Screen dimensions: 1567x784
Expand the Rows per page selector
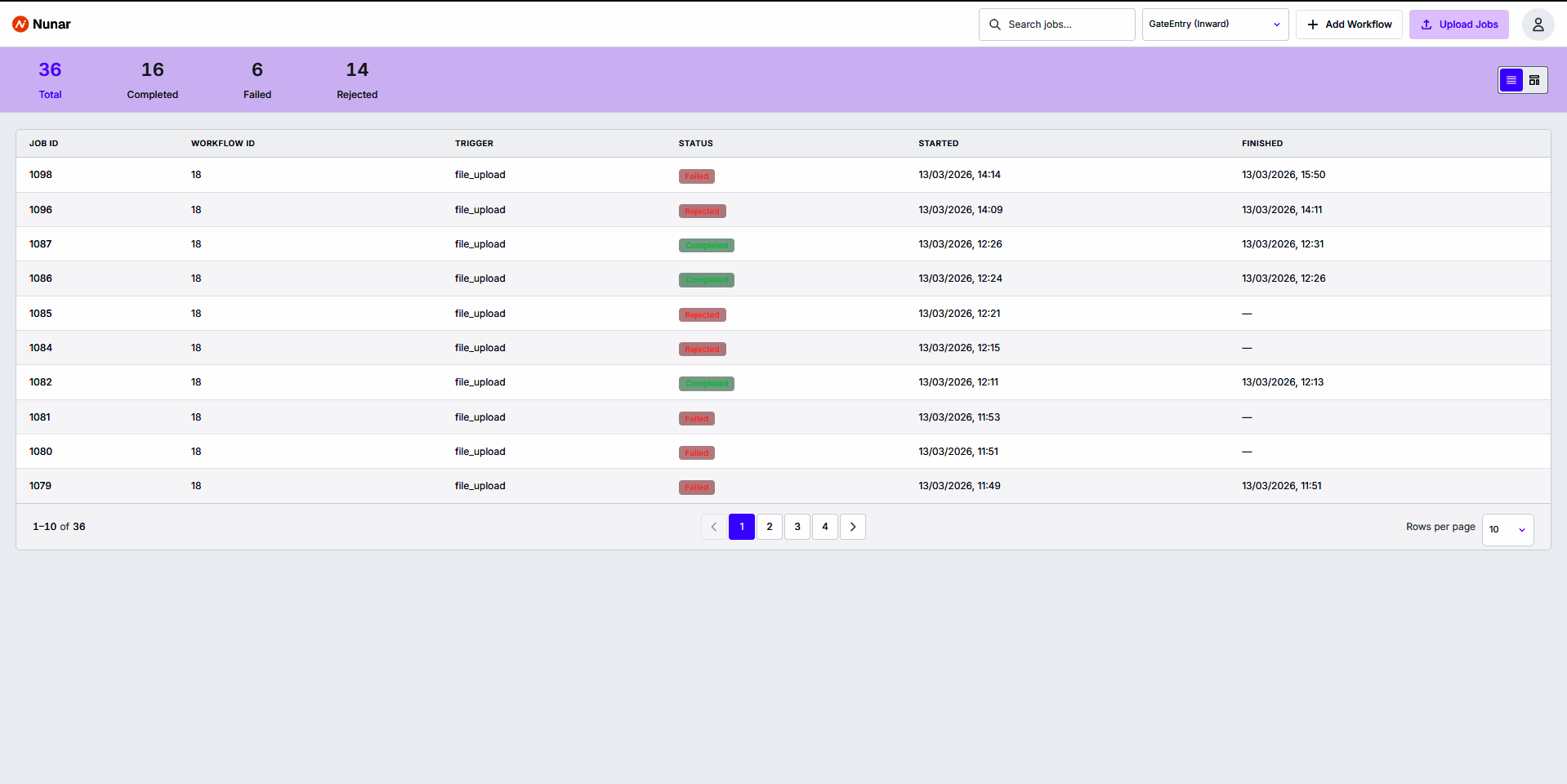pyautogui.click(x=1507, y=529)
